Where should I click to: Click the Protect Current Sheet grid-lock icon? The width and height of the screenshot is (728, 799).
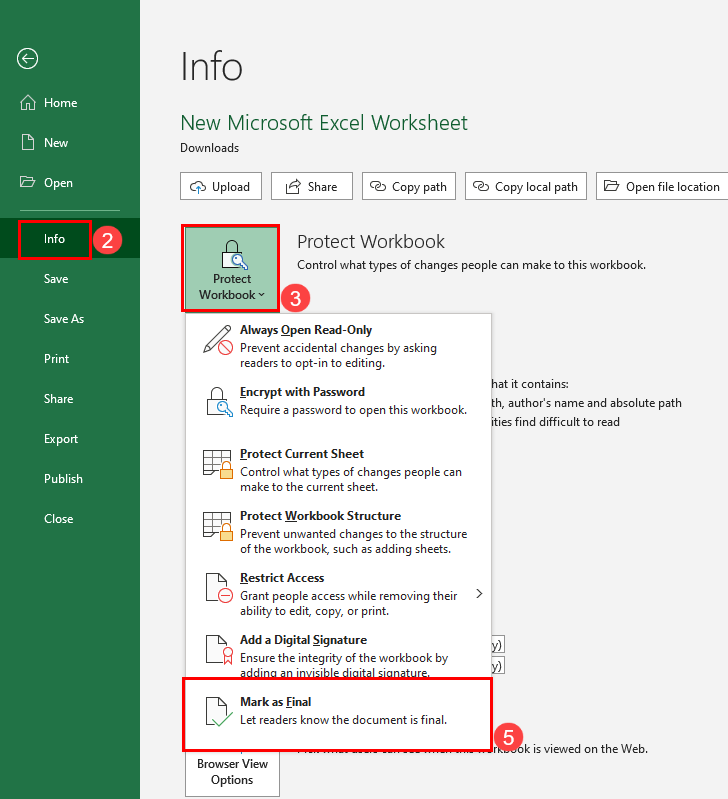point(218,464)
